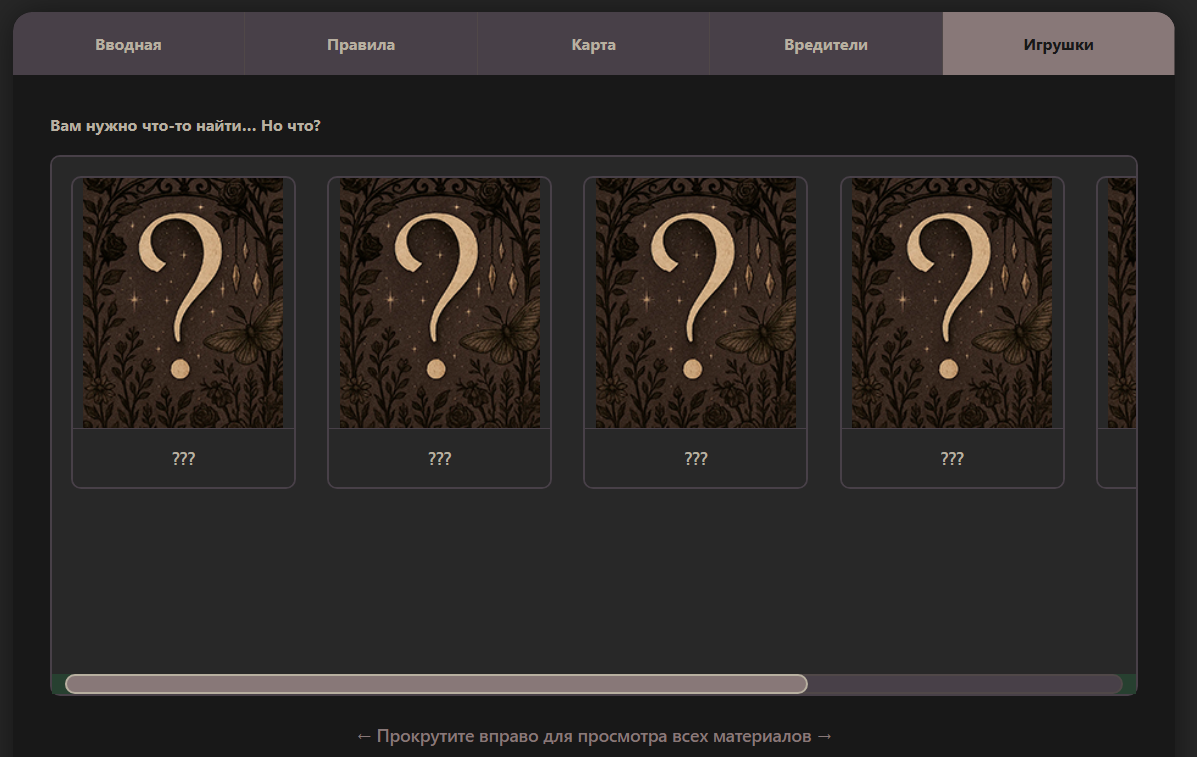Select the Карта tab
The image size is (1197, 757).
pos(593,45)
